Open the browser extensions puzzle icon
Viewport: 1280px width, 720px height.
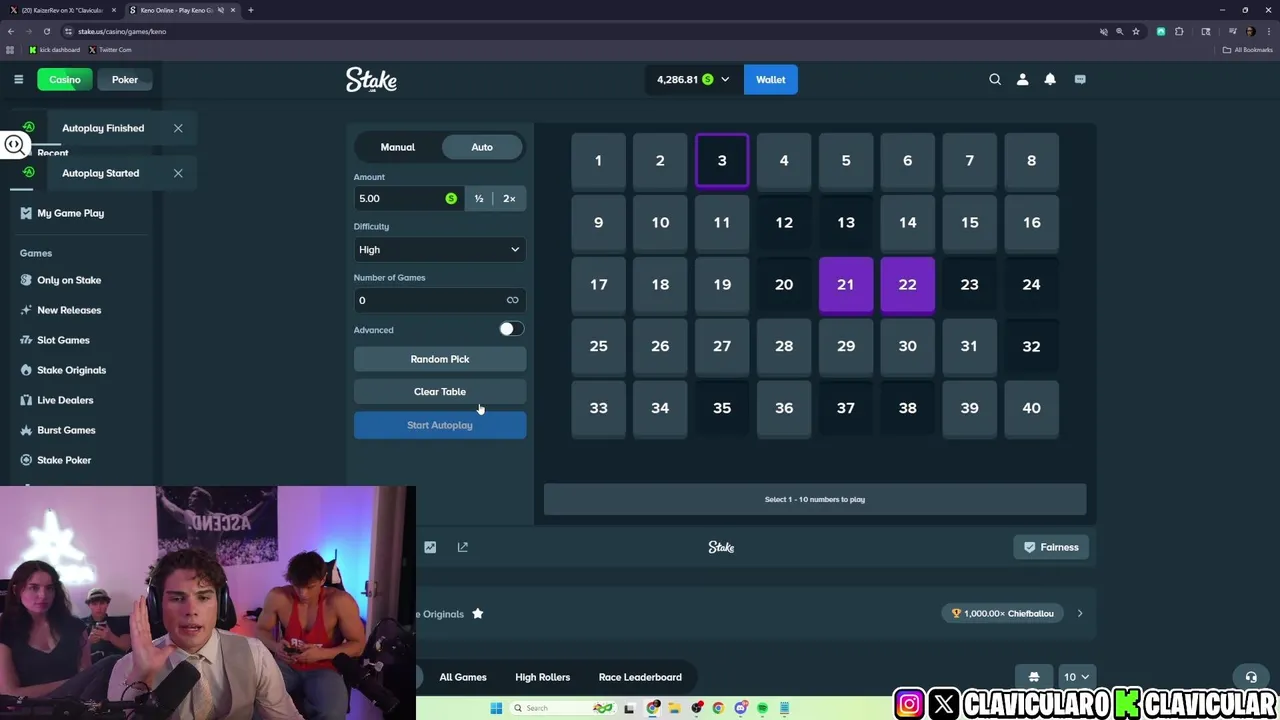pyautogui.click(x=1179, y=31)
